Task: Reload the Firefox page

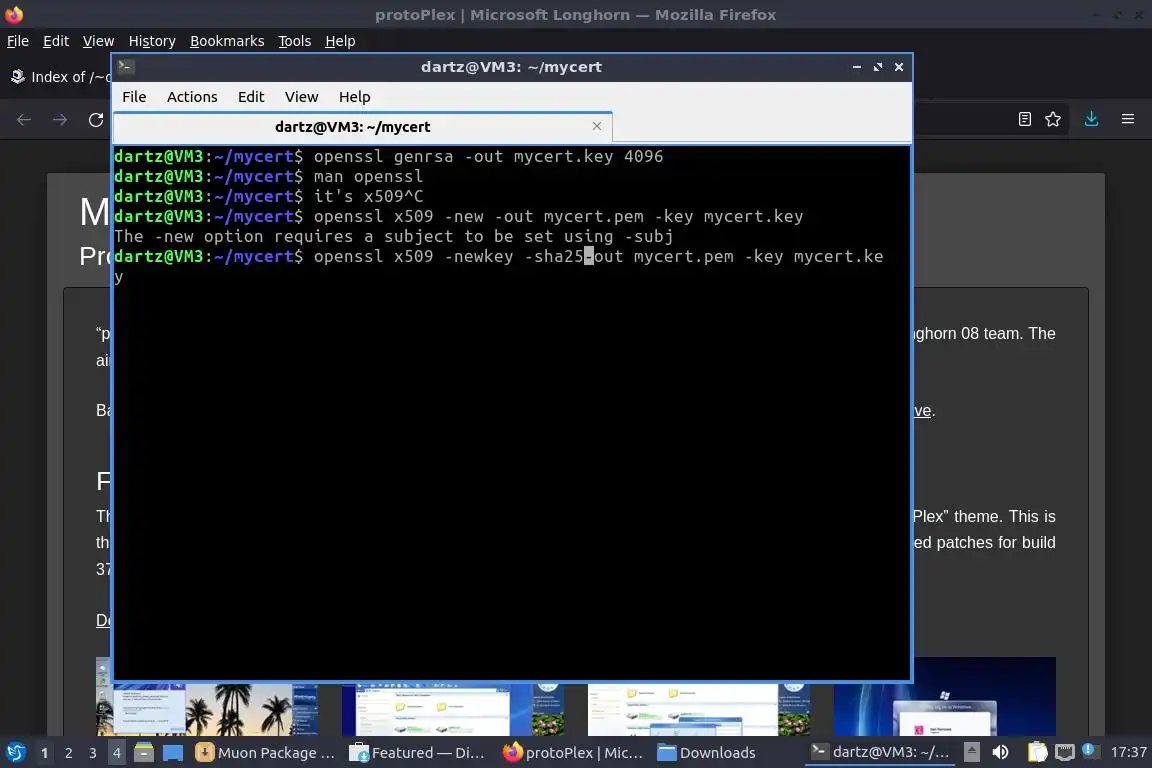Action: click(x=96, y=120)
